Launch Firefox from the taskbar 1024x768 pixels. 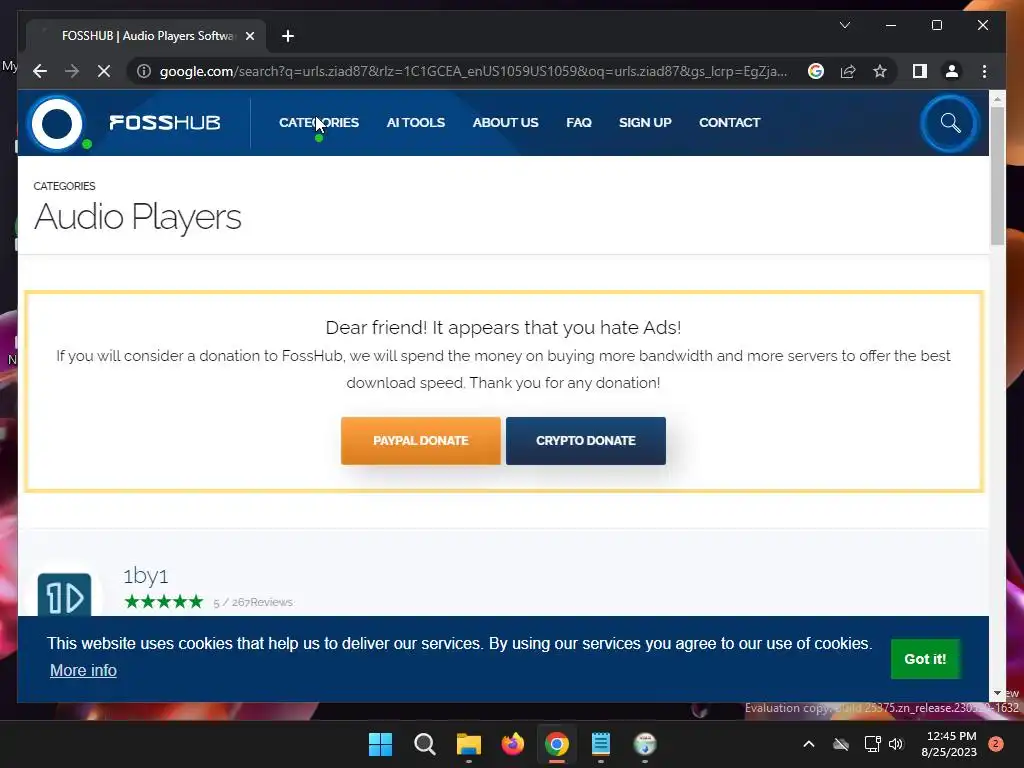513,744
